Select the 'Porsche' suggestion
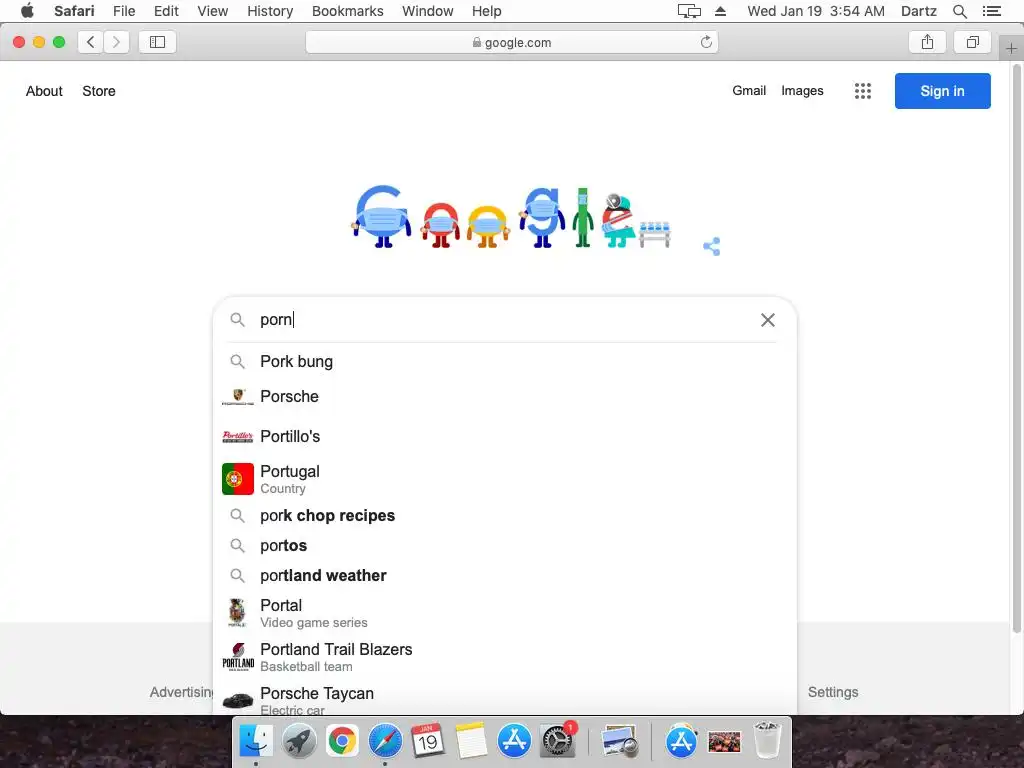The height and width of the screenshot is (768, 1024). tap(505, 396)
